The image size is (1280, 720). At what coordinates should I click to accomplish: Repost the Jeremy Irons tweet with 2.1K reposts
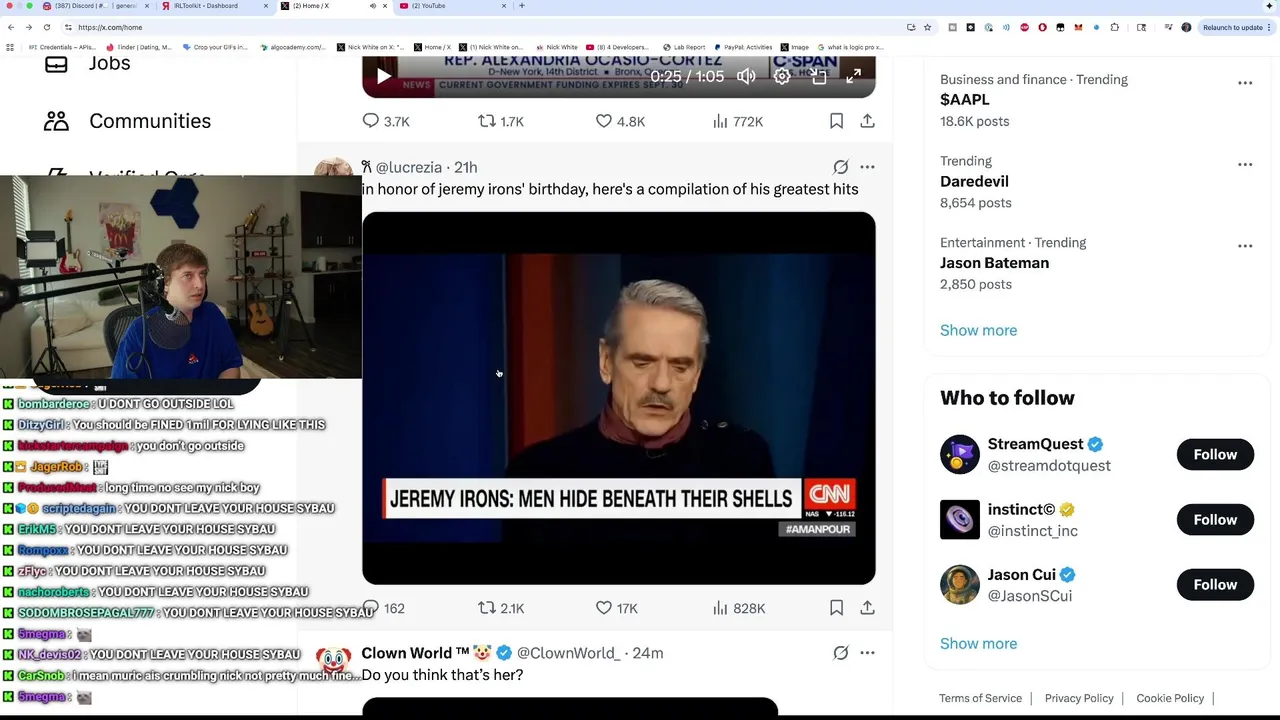point(501,608)
